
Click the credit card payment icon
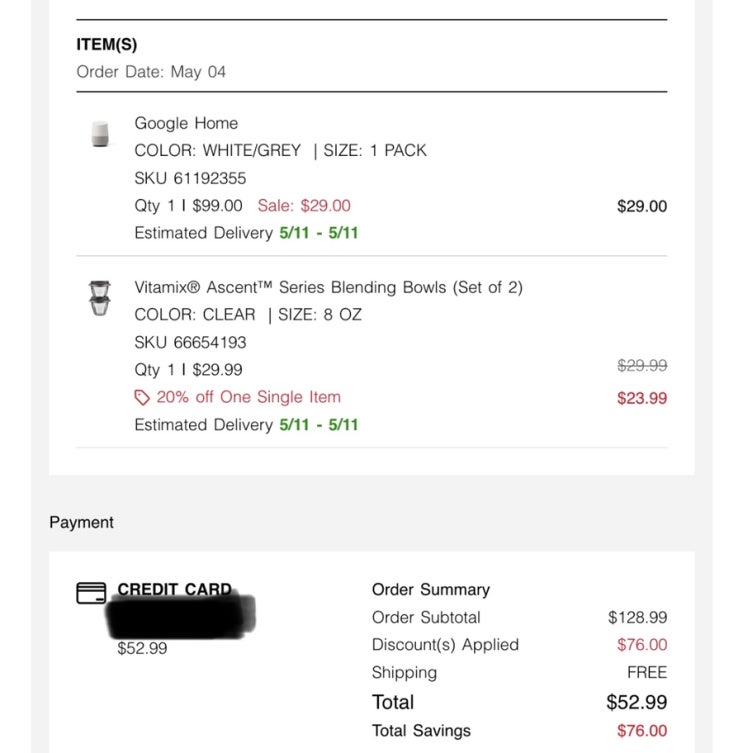[x=91, y=593]
